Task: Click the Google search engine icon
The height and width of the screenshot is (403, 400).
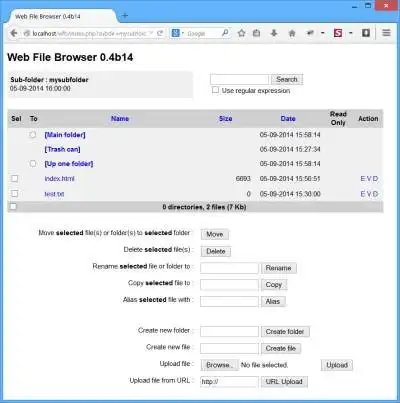Action: [175, 33]
